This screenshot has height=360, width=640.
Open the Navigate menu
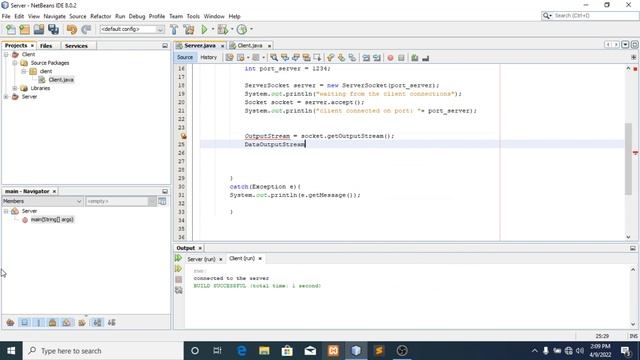coord(54,16)
